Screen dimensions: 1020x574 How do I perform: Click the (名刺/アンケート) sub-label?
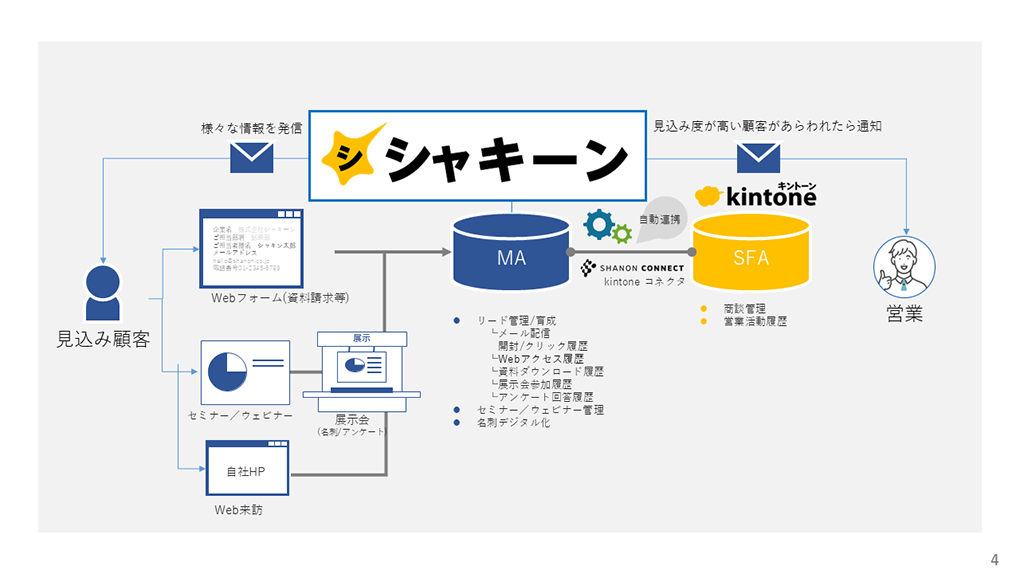(x=351, y=431)
